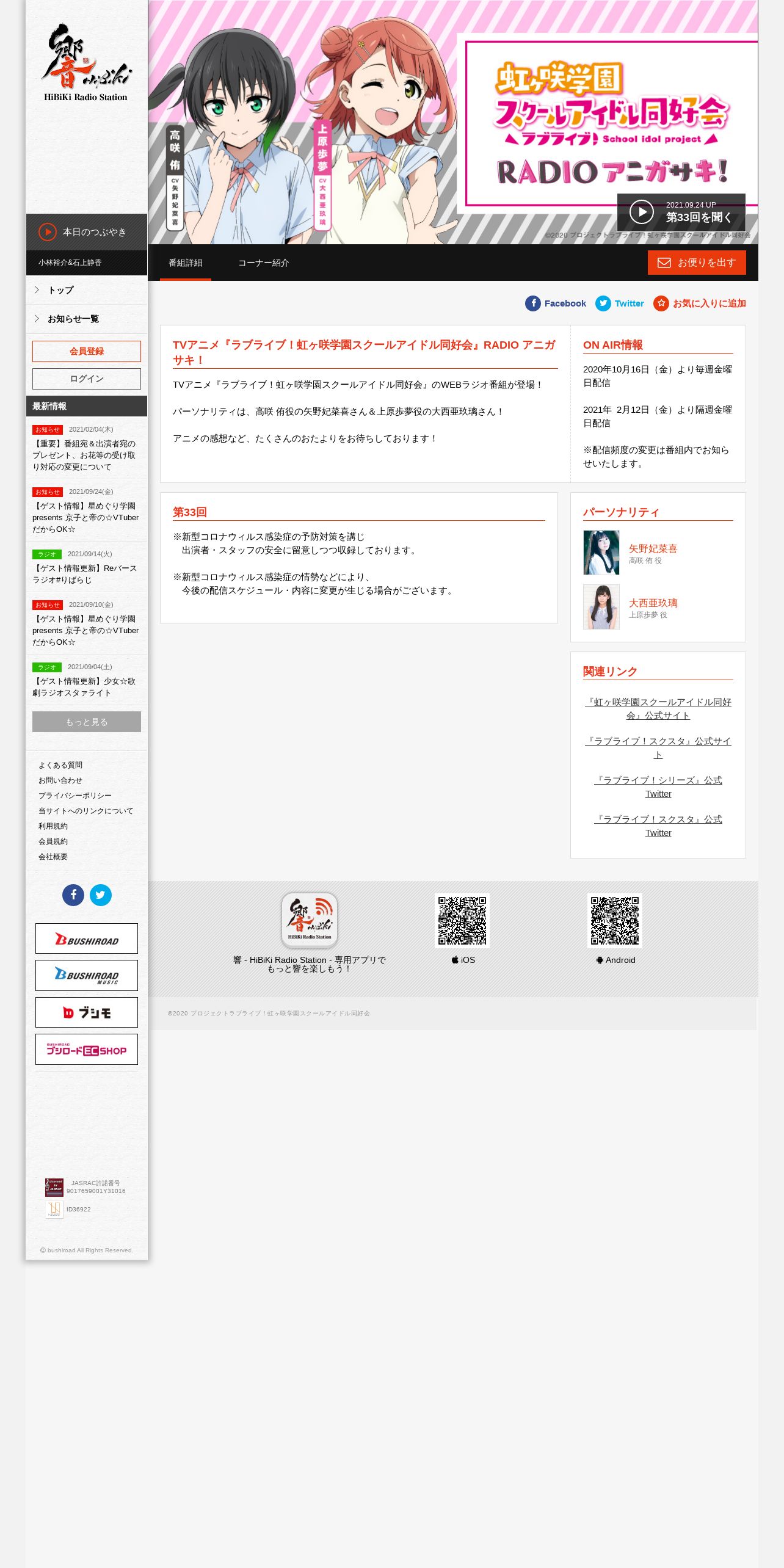Screen dimensions: 784x1568
Task: Open 虹ヶ咲学園スクールアイドル同好会 公式サイト link
Action: click(658, 709)
